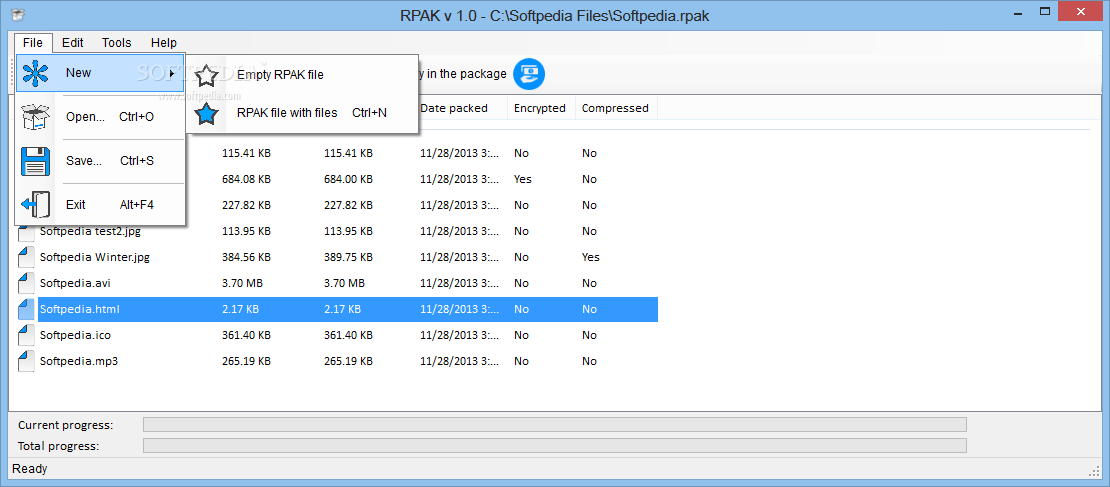Sort by the Compressed column header
The image size is (1110, 487).
click(616, 108)
